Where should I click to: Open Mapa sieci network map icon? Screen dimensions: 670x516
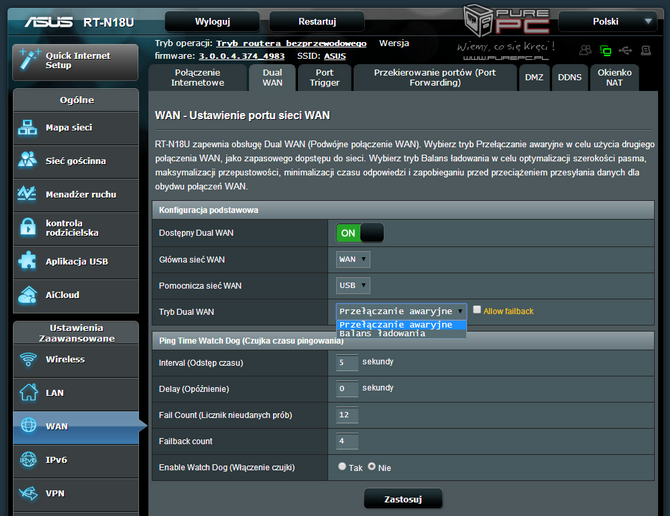28,128
